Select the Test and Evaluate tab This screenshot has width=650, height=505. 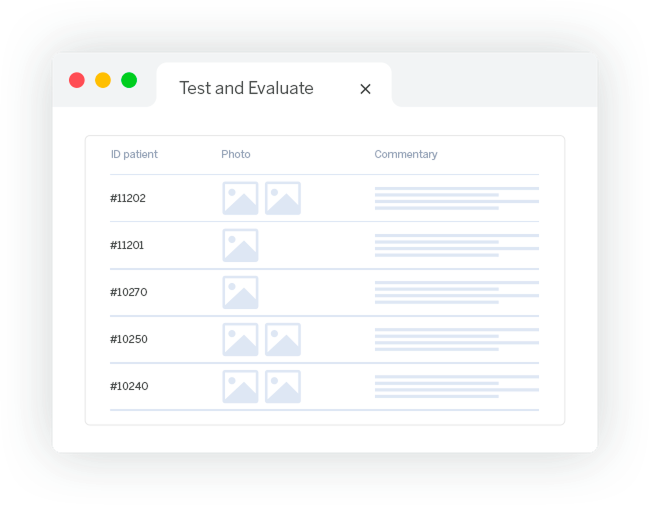pos(246,88)
